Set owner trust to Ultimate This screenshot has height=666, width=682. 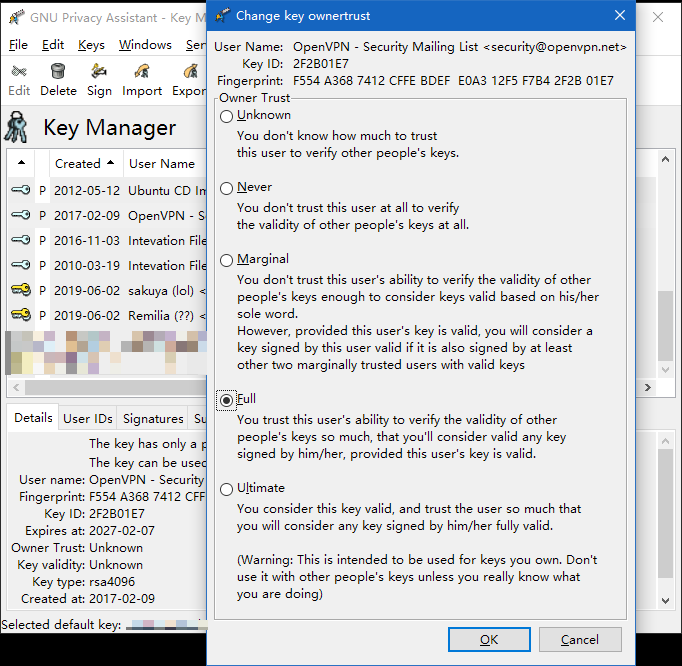pos(227,489)
